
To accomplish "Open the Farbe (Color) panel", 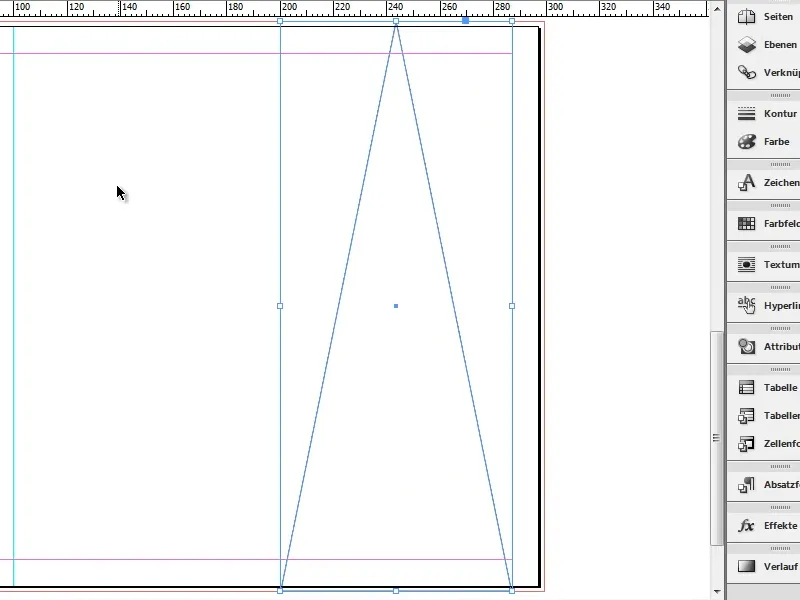I will (x=764, y=142).
